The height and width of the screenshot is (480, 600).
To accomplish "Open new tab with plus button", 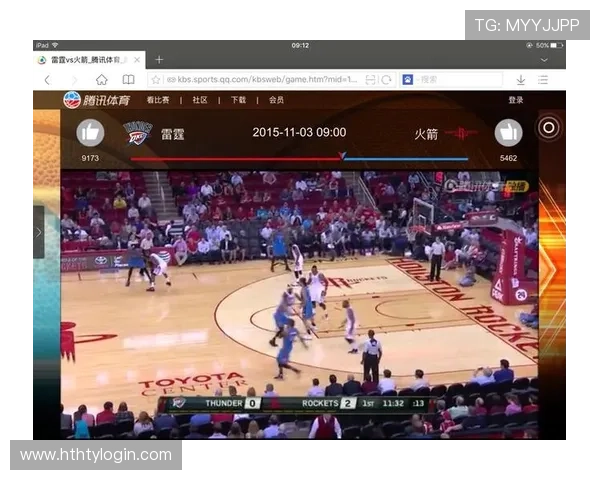I will 158,60.
